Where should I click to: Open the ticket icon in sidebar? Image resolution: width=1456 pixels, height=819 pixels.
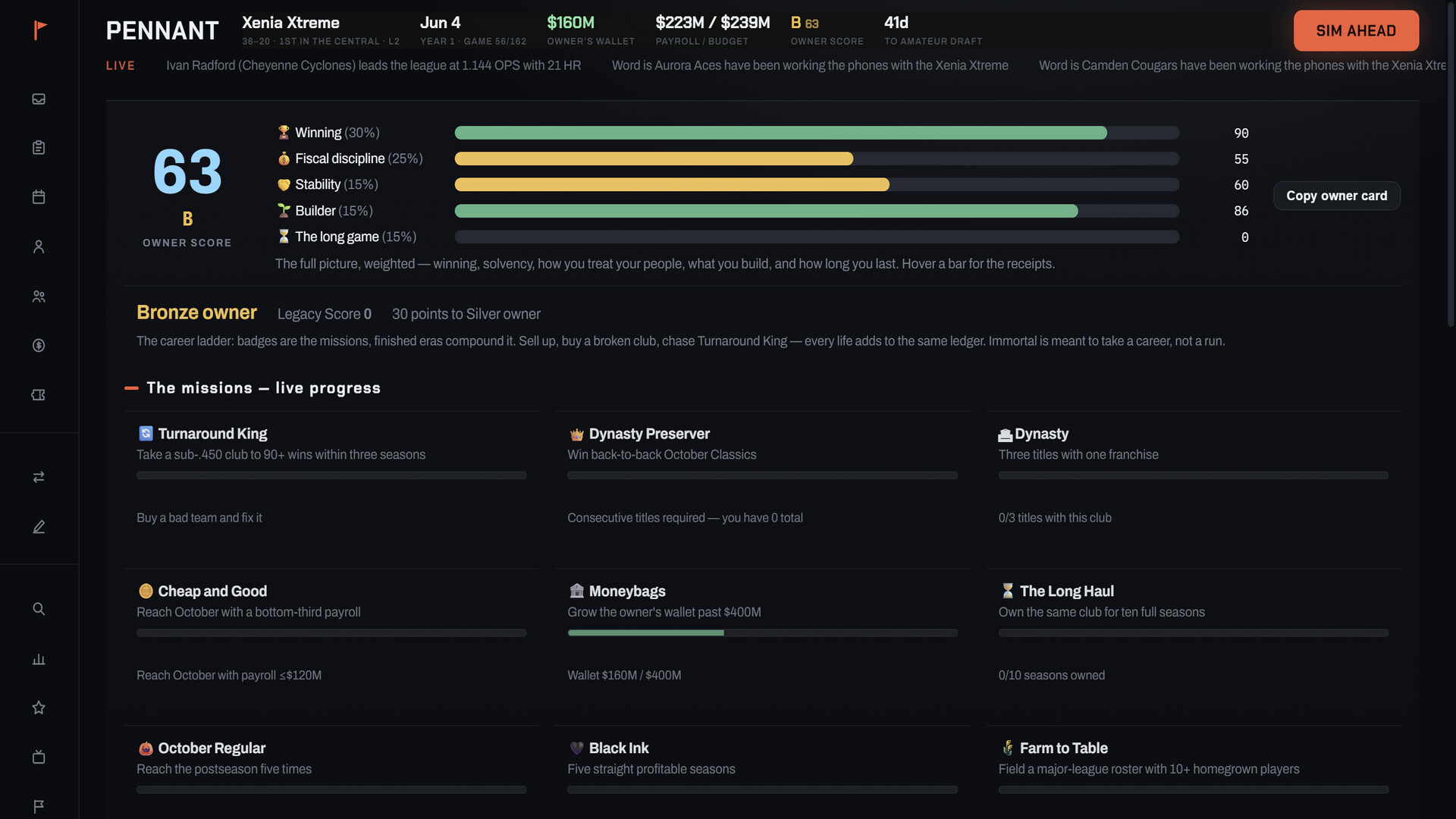pyautogui.click(x=39, y=395)
